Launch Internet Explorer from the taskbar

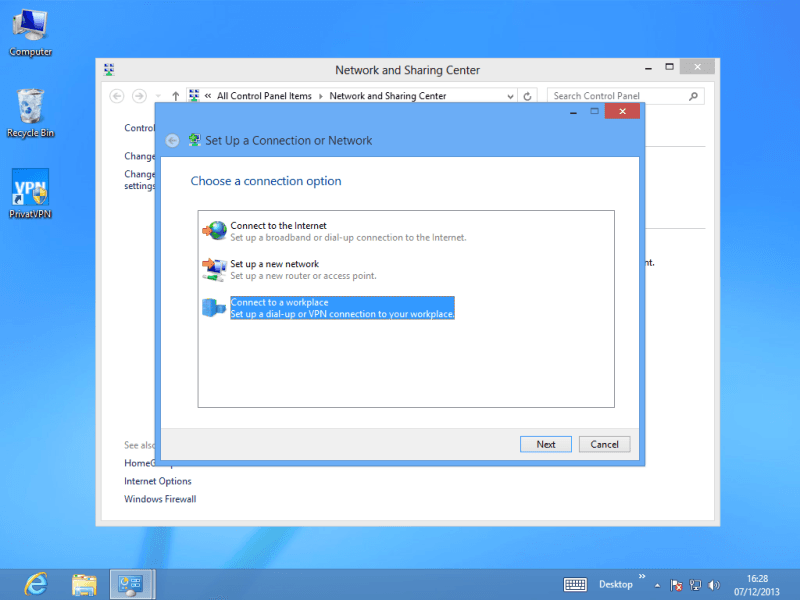tap(35, 584)
